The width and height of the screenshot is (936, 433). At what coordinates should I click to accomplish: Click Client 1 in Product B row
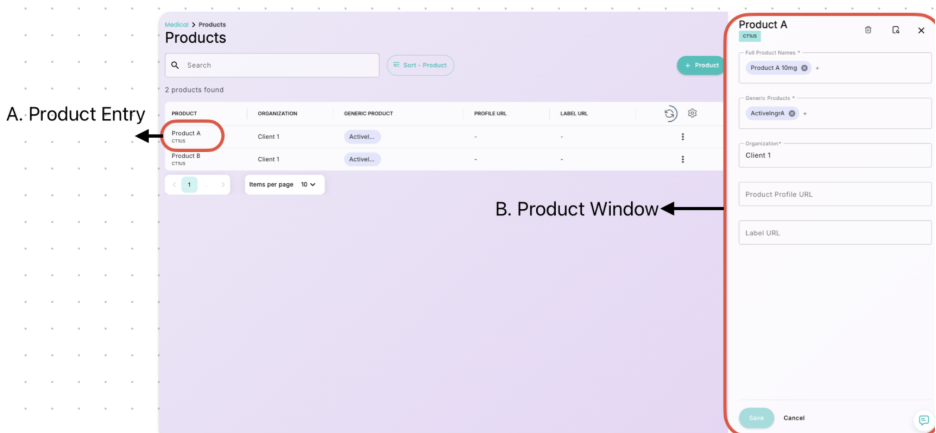tap(269, 159)
